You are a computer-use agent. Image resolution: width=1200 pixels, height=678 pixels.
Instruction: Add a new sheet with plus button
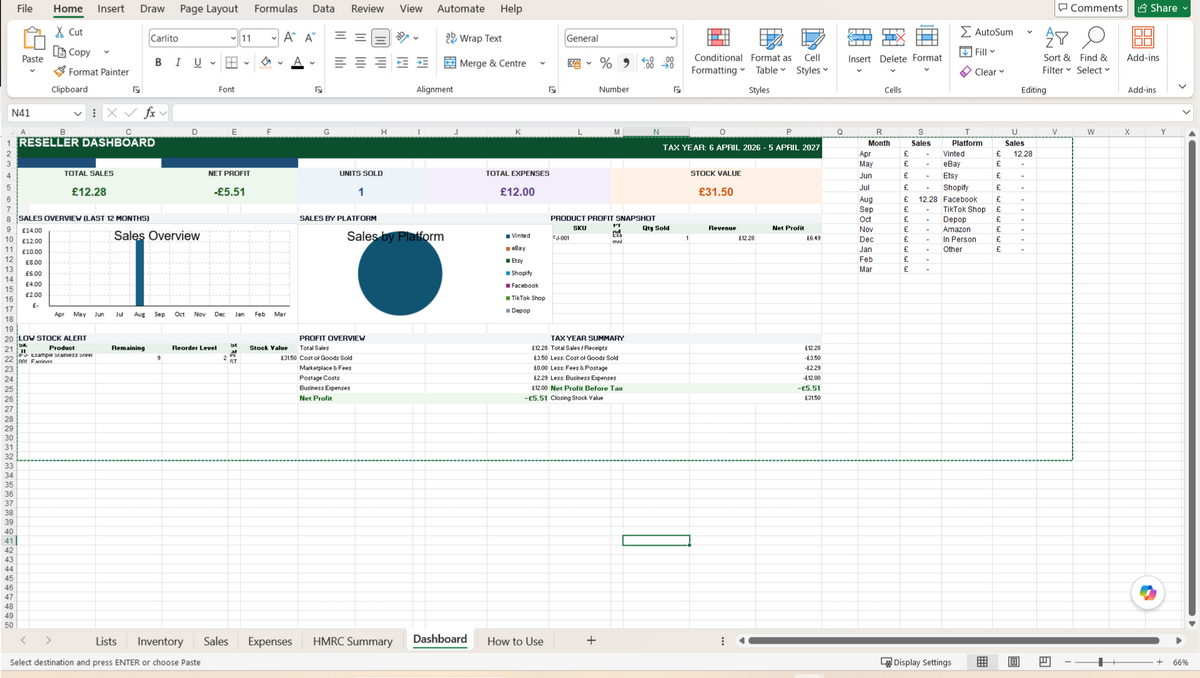(x=591, y=641)
